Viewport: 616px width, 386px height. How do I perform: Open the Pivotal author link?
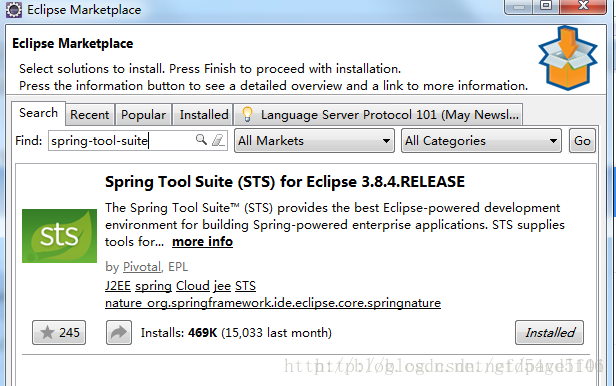pyautogui.click(x=142, y=267)
